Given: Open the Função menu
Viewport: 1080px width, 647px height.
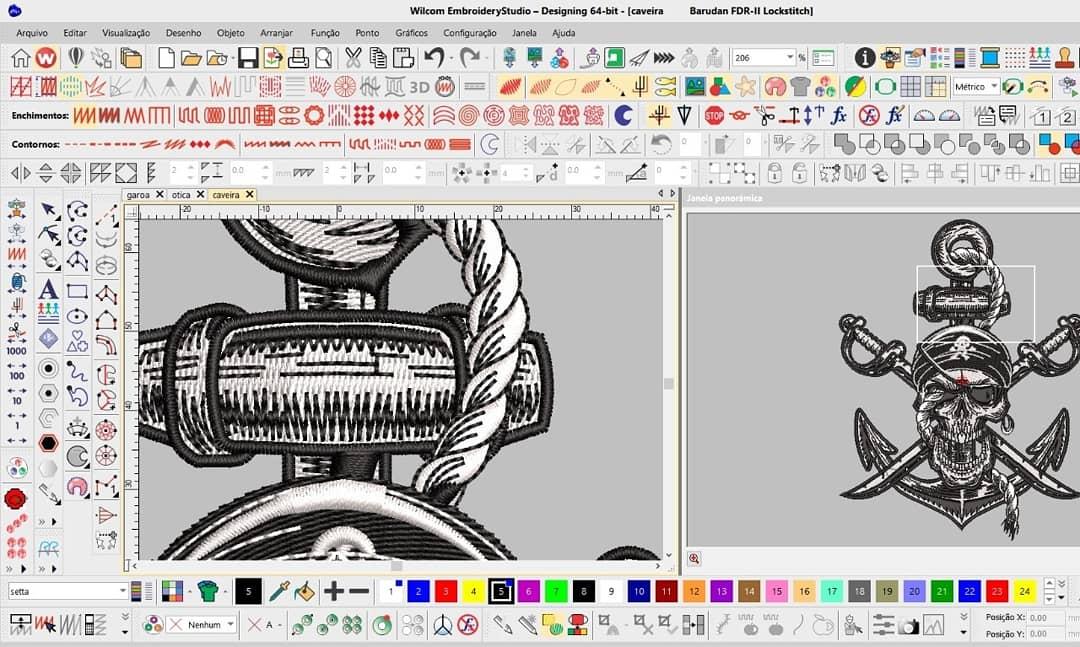Looking at the screenshot, I should point(325,32).
